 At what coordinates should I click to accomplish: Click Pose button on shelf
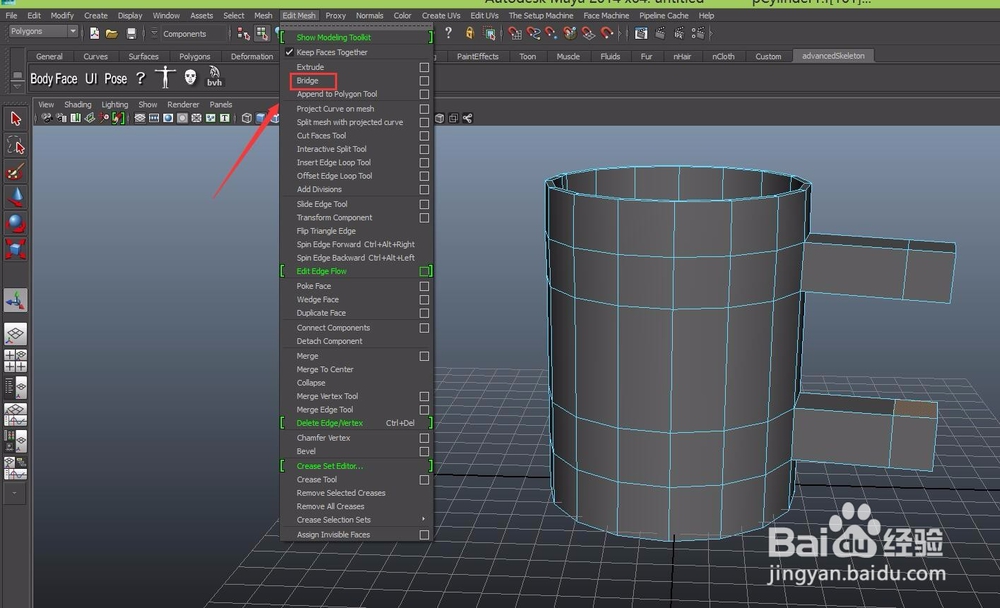pyautogui.click(x=116, y=79)
